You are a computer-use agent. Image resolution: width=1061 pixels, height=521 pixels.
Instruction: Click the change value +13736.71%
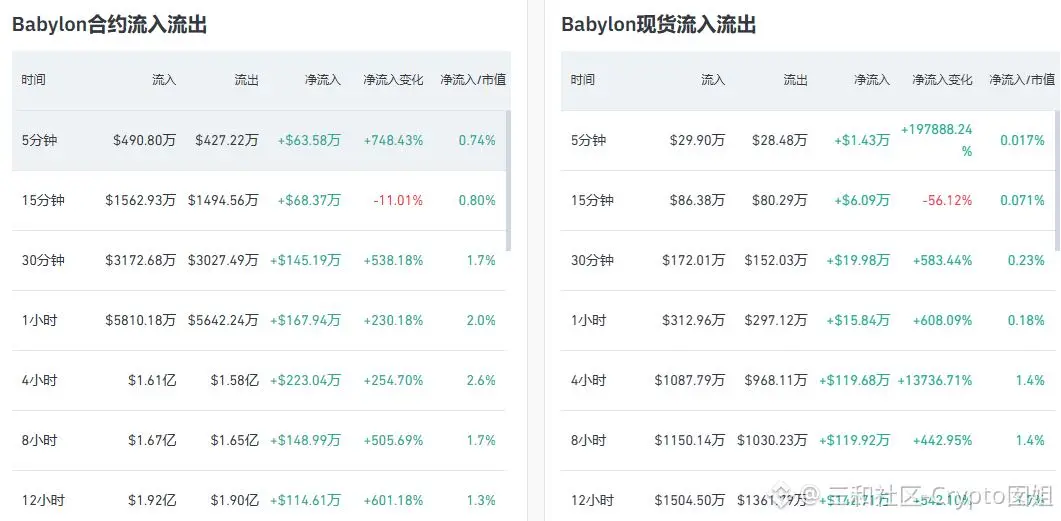pos(935,380)
